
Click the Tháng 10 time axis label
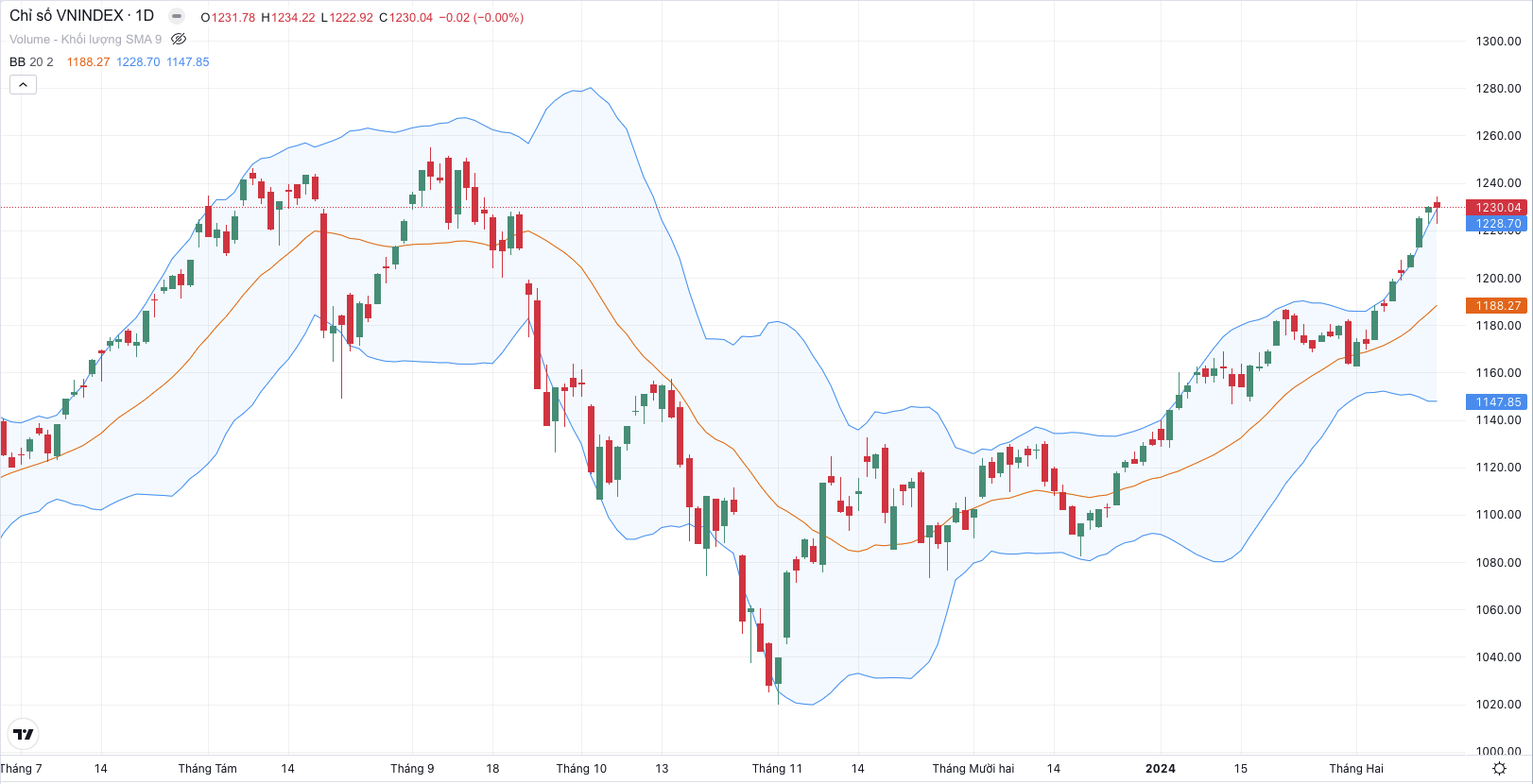pos(581,769)
